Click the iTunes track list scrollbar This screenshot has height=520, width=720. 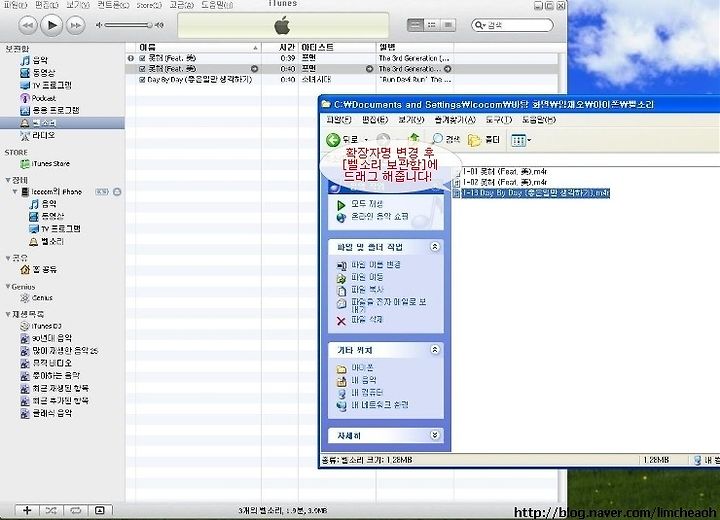[x=562, y=277]
